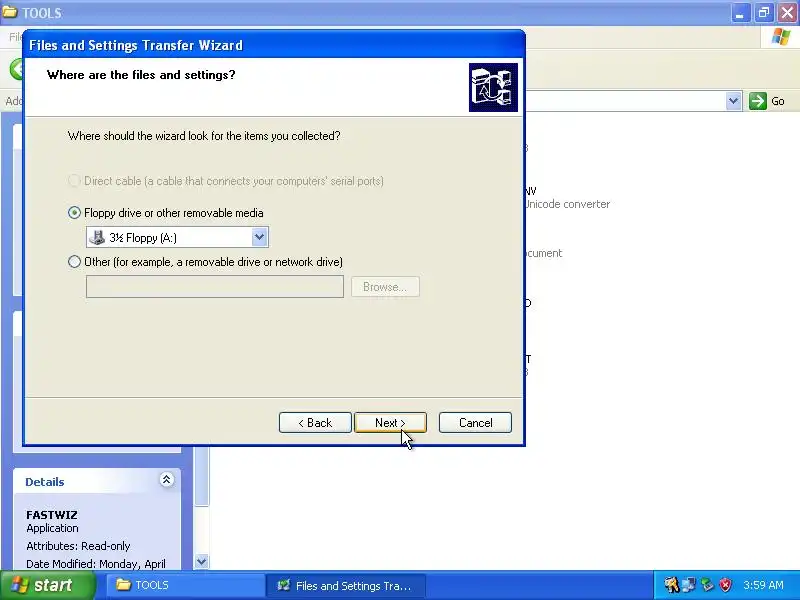Switch to the TOOLS taskbar button
Image resolution: width=800 pixels, height=600 pixels.
tap(185, 585)
